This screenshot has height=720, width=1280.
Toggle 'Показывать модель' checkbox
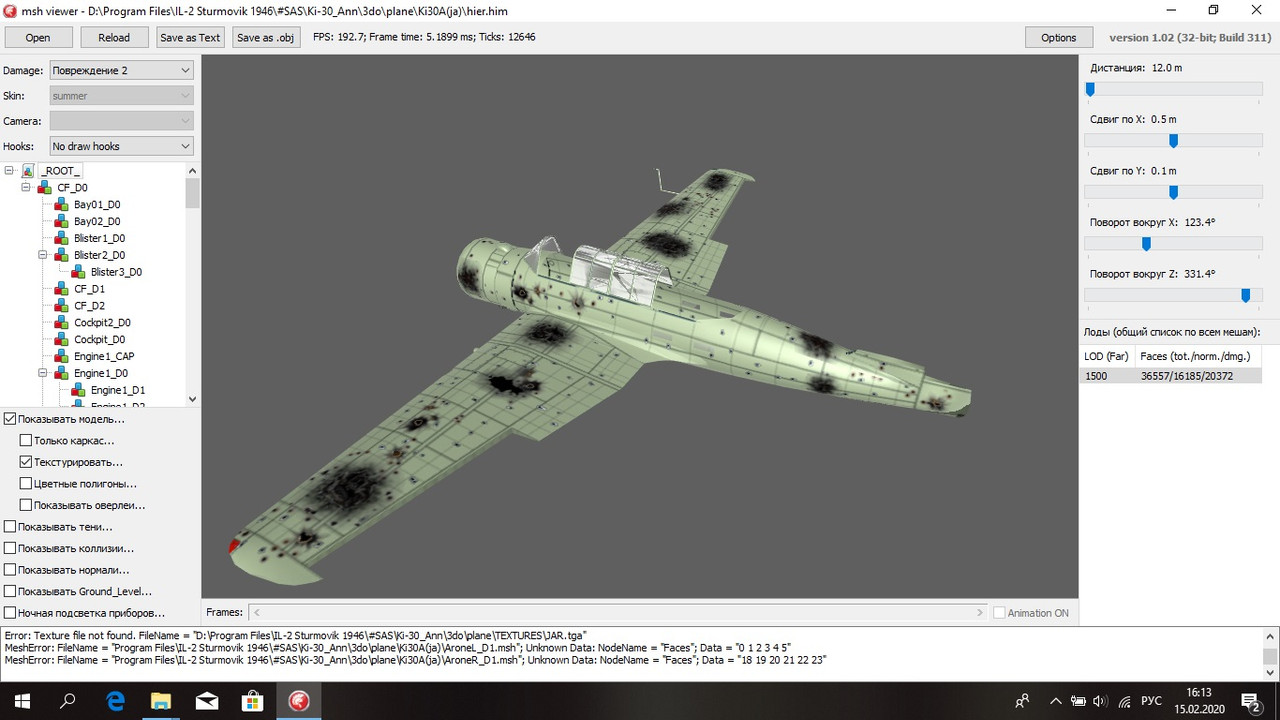pos(10,419)
